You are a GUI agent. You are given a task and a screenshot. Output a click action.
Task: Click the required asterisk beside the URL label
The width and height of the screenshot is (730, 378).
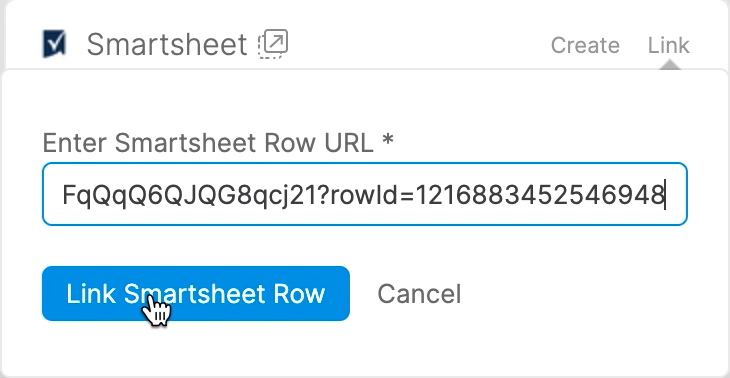(x=387, y=140)
